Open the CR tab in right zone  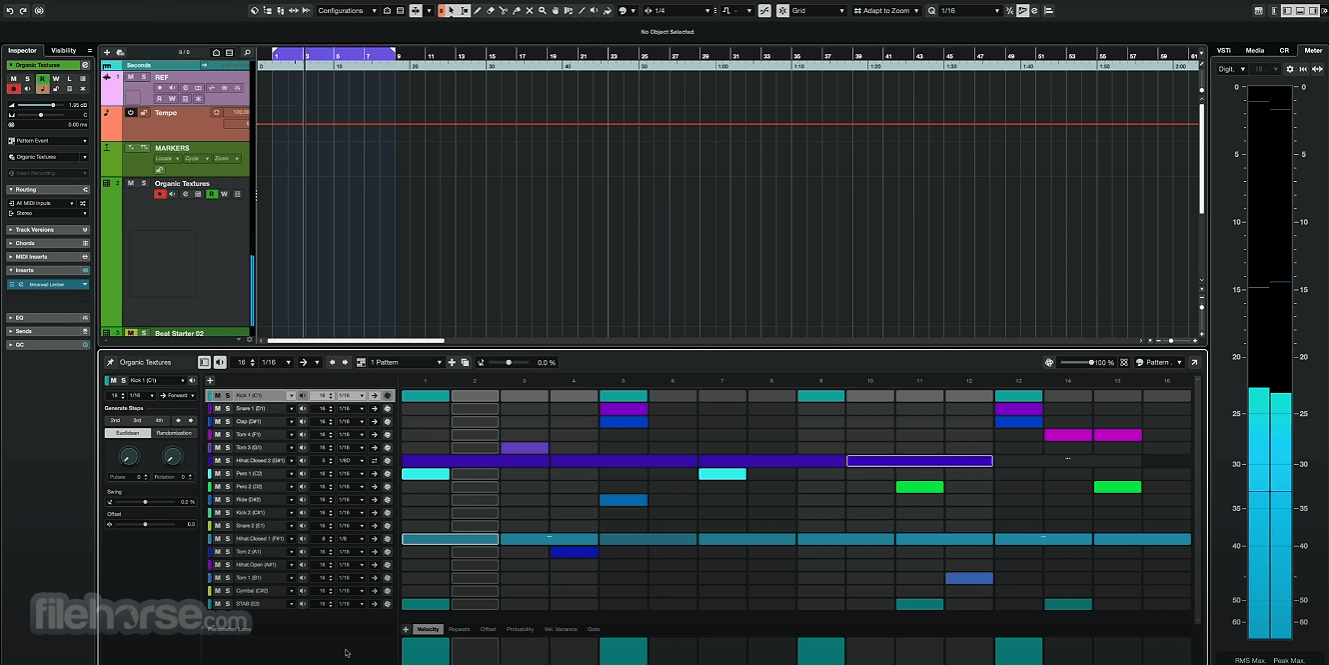(x=1284, y=50)
